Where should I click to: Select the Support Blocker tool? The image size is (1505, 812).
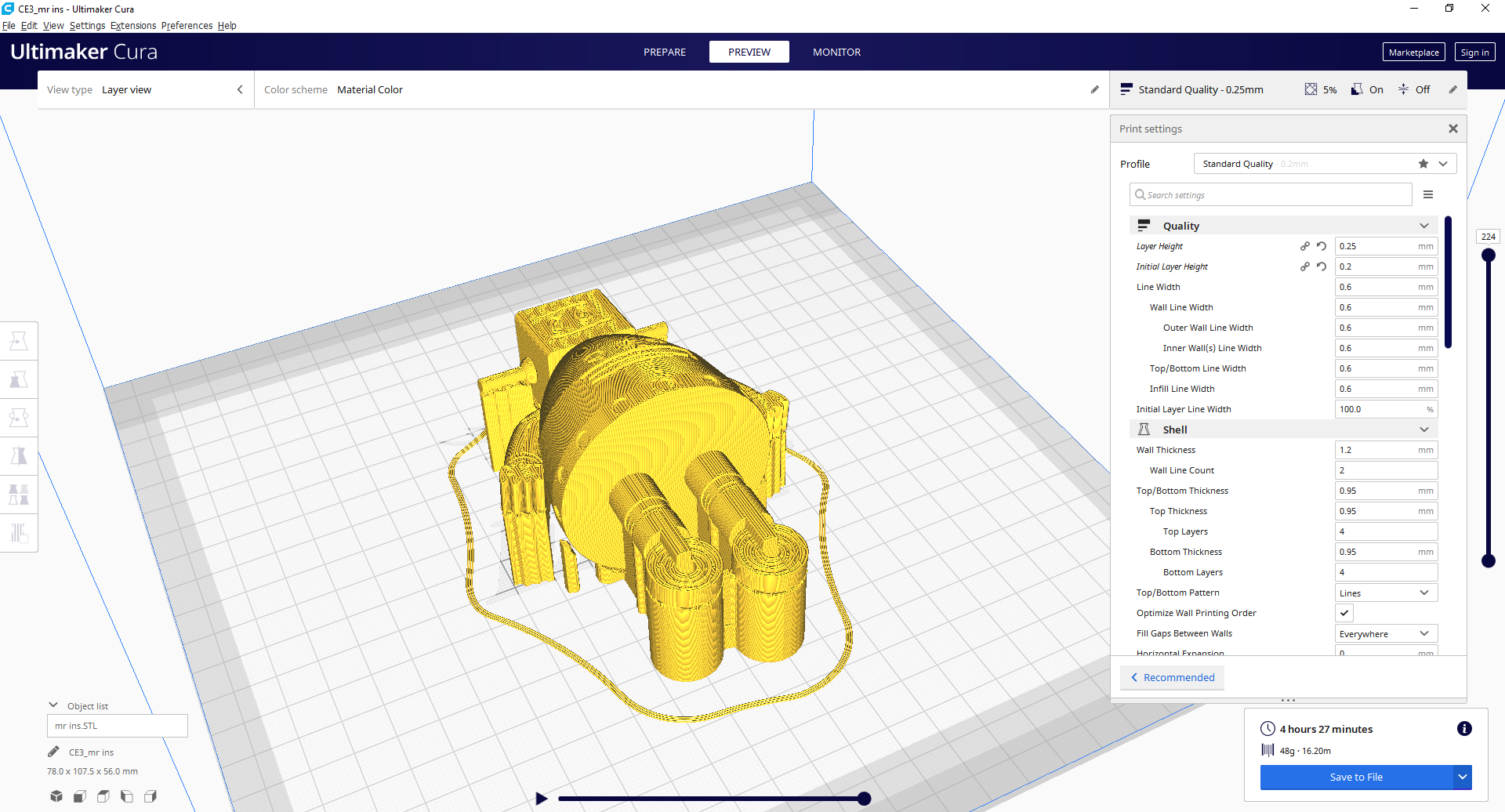click(19, 533)
